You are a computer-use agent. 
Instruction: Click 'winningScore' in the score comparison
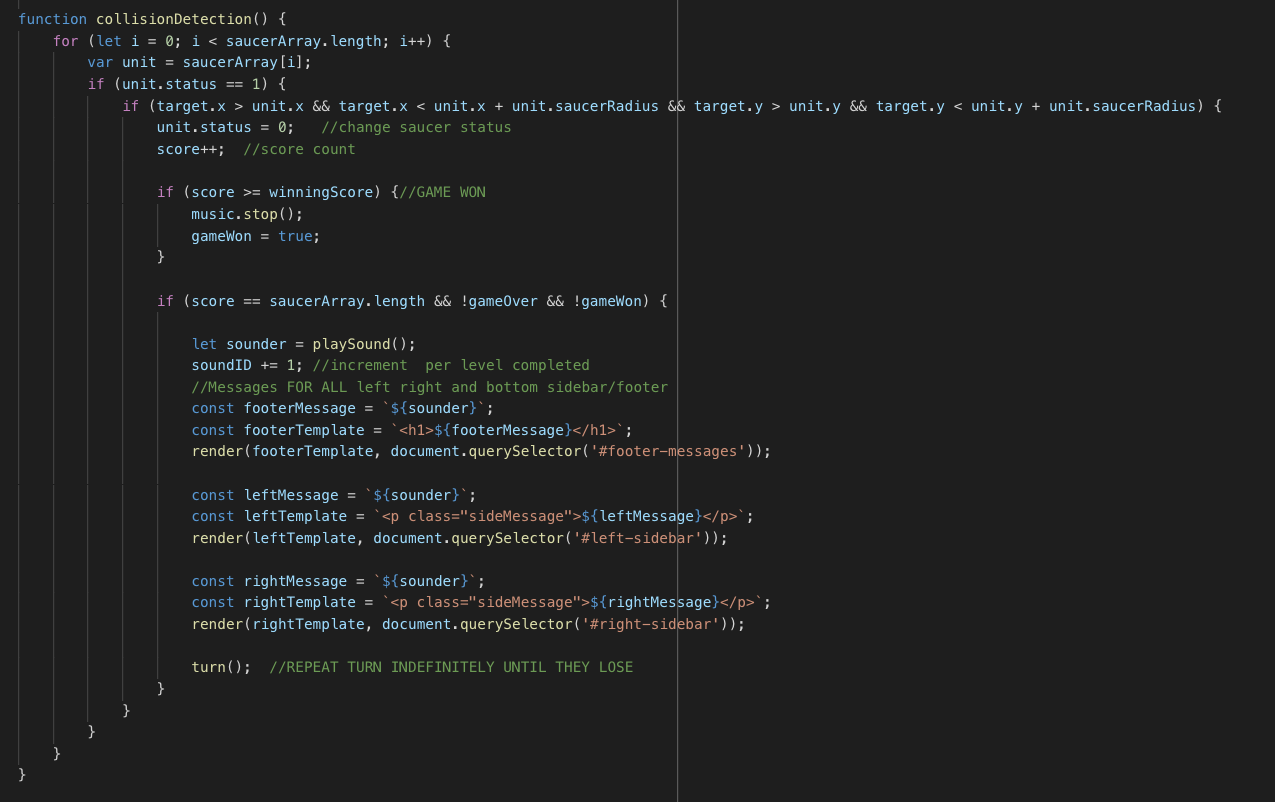tap(320, 192)
